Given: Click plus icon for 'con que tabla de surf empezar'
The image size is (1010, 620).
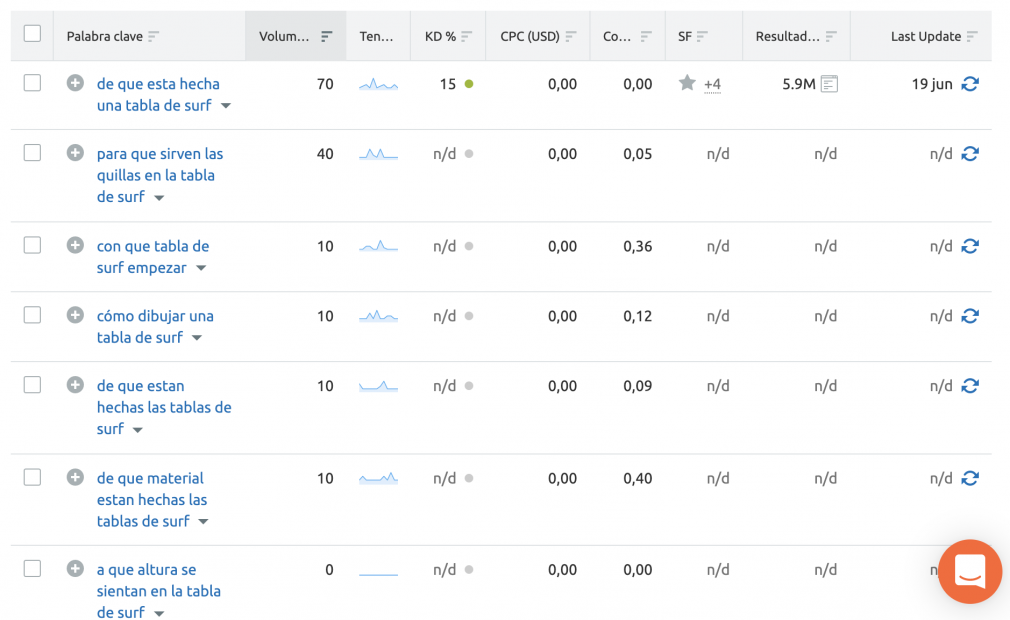Looking at the screenshot, I should click(75, 245).
